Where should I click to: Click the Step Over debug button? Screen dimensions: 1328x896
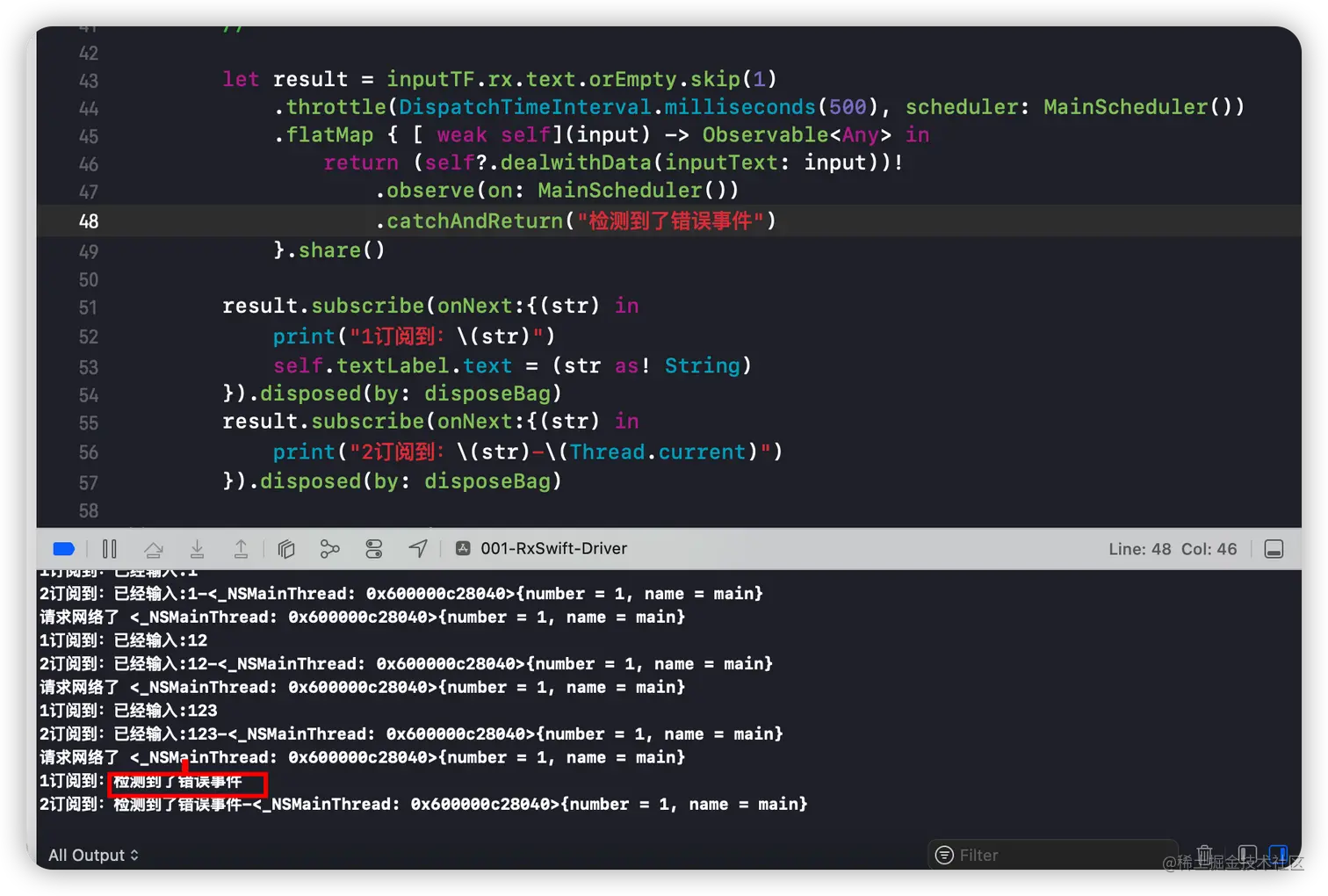[x=154, y=549]
